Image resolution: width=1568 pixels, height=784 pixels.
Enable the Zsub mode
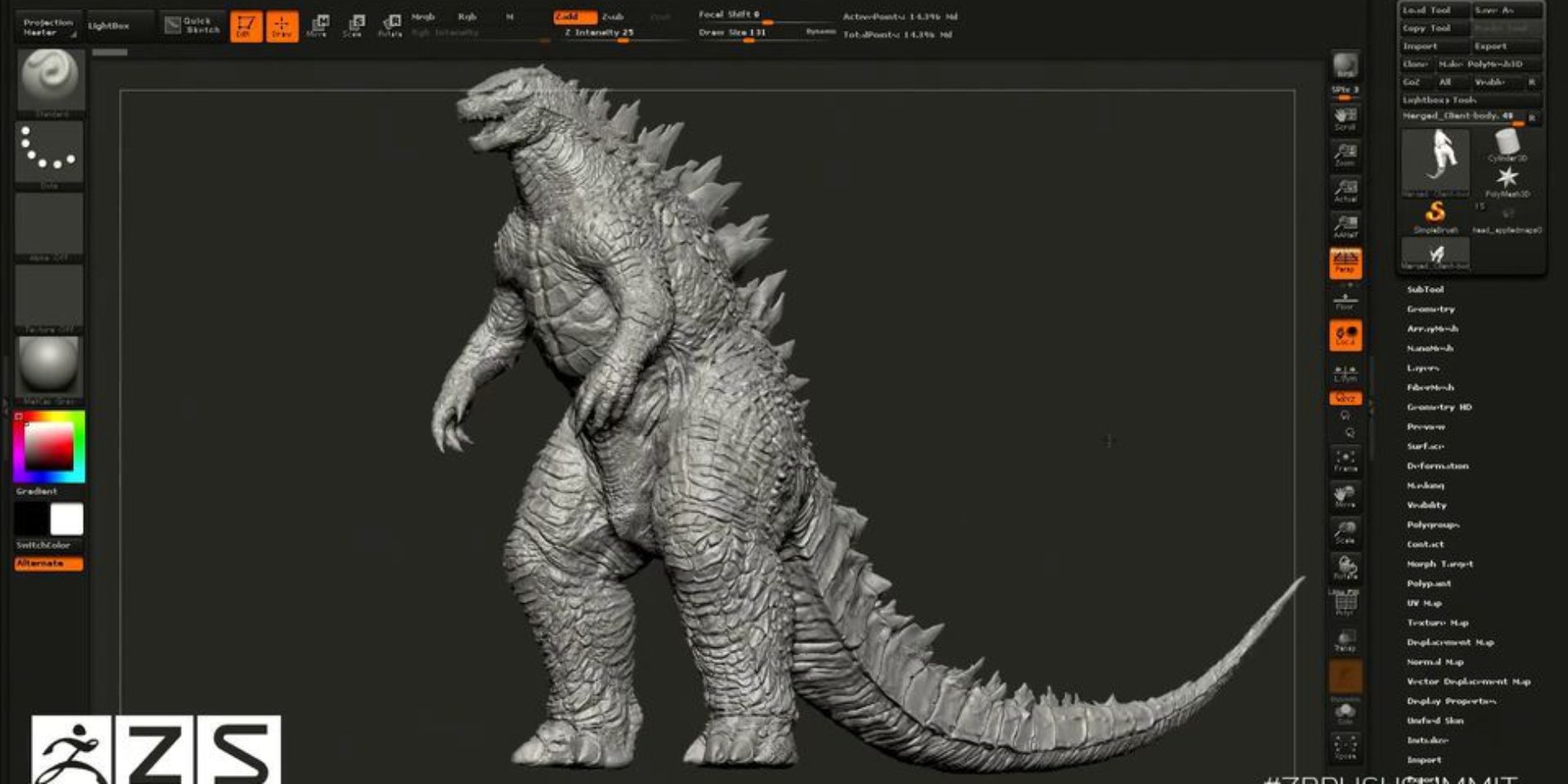(x=614, y=17)
